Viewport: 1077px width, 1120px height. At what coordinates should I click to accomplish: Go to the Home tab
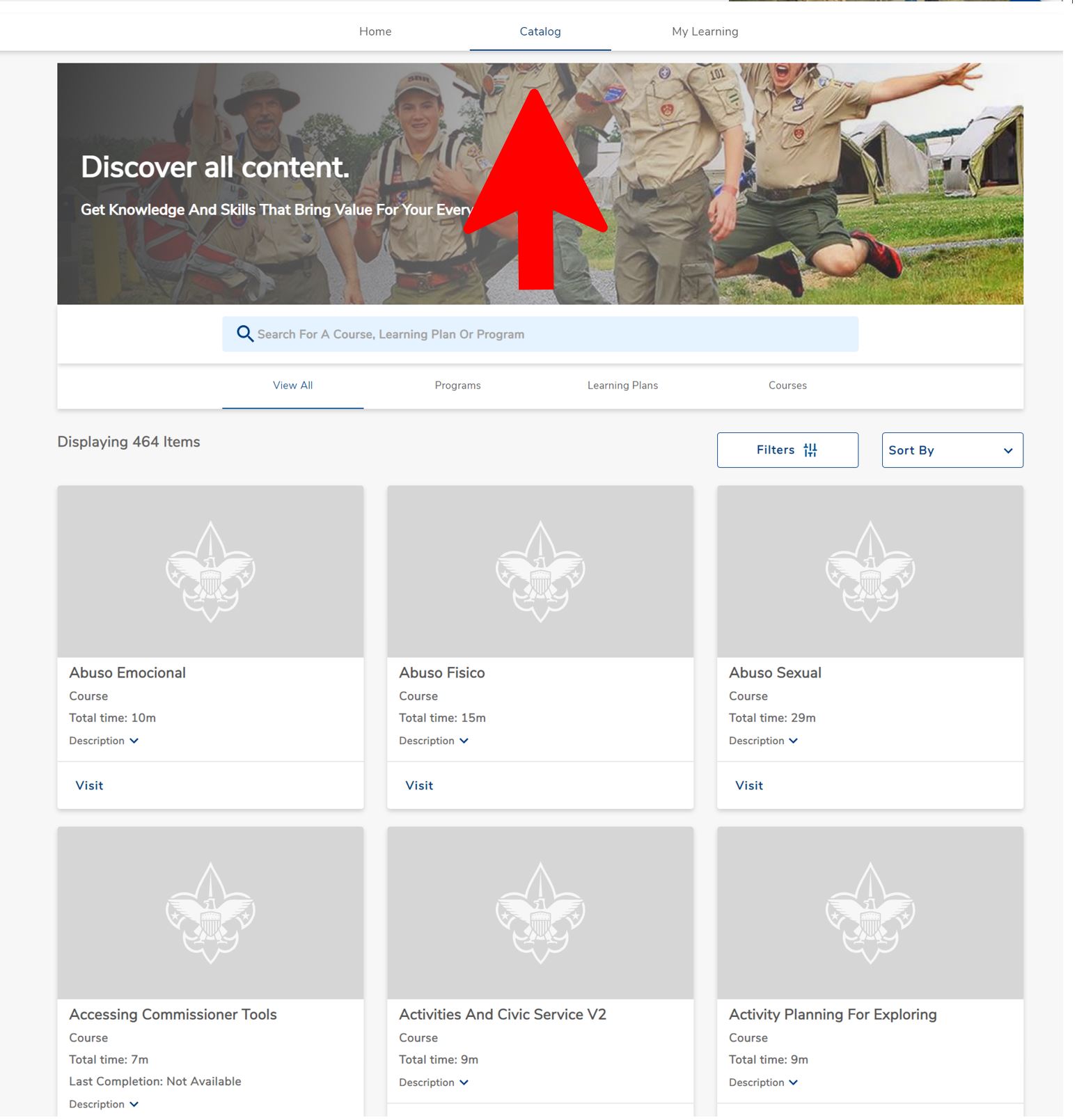tap(376, 32)
